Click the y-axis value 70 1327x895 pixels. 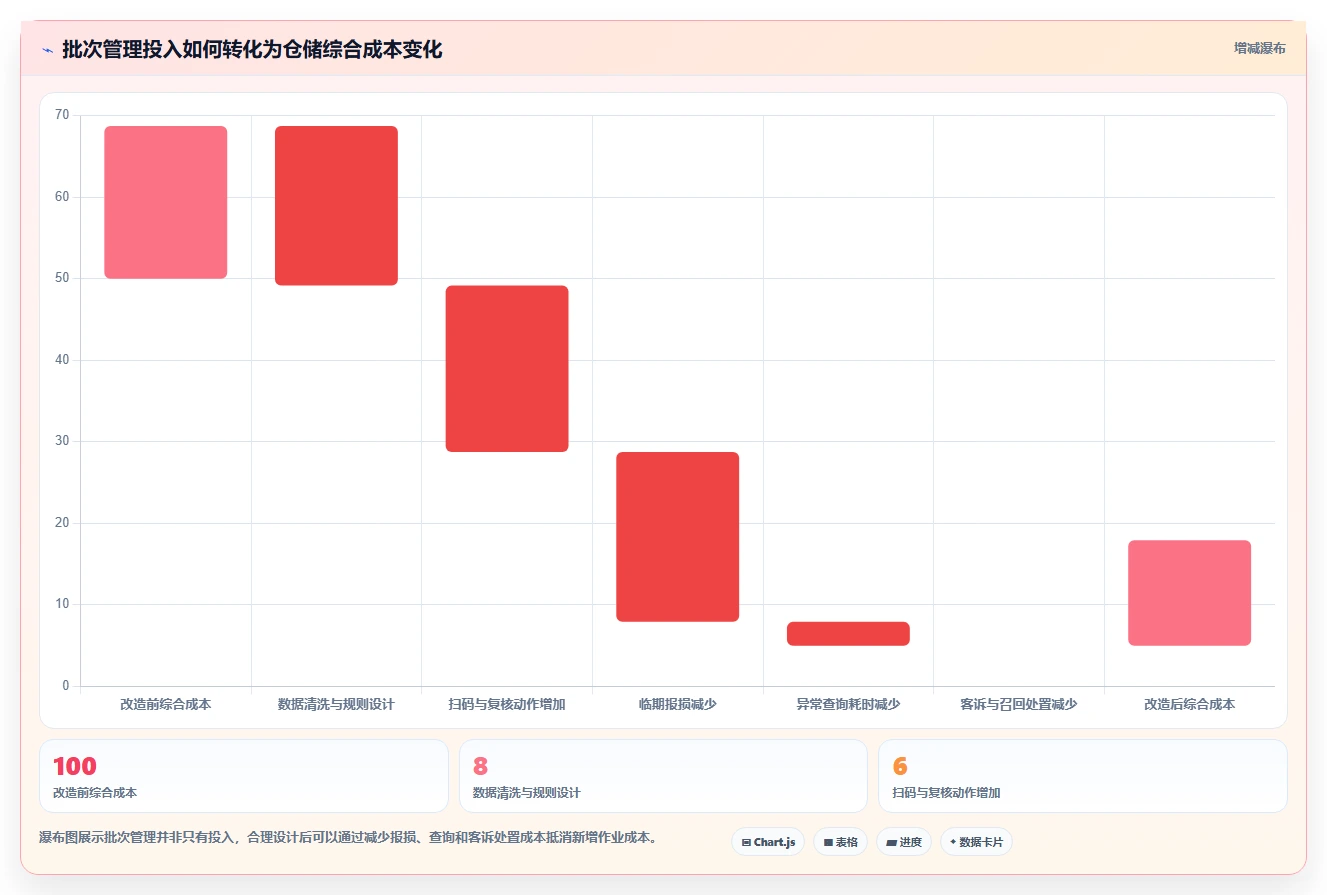click(x=62, y=115)
